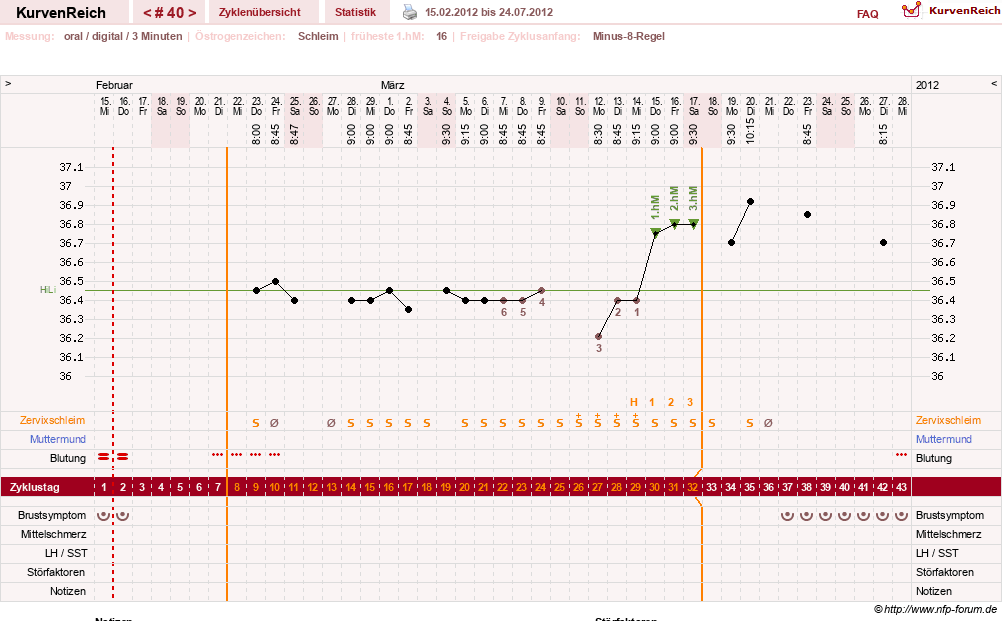This screenshot has height=621, width=1002.
Task: Select the breast symptom icon on cycle day 43
Action: pos(901,515)
